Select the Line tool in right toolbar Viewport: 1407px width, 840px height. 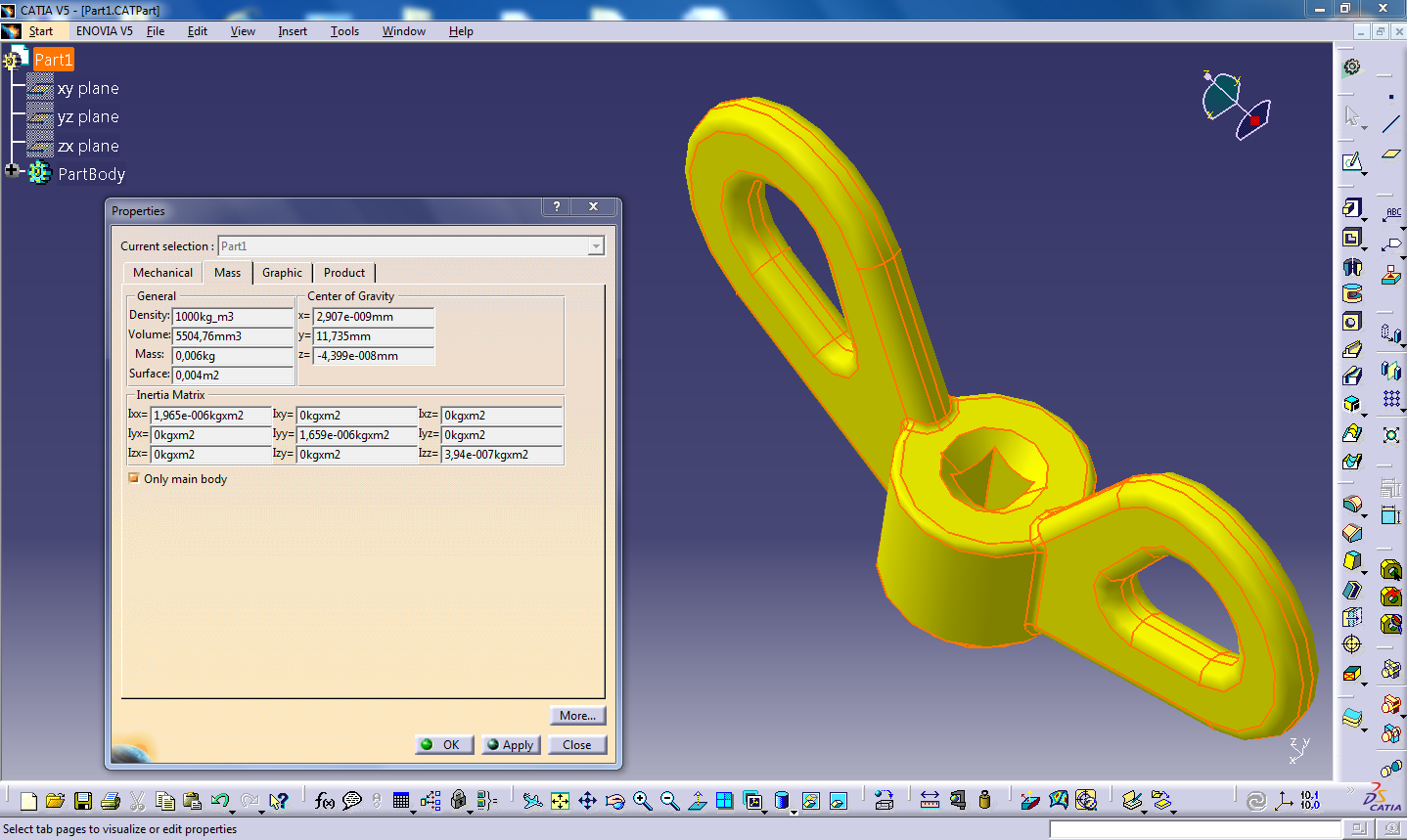pyautogui.click(x=1391, y=124)
